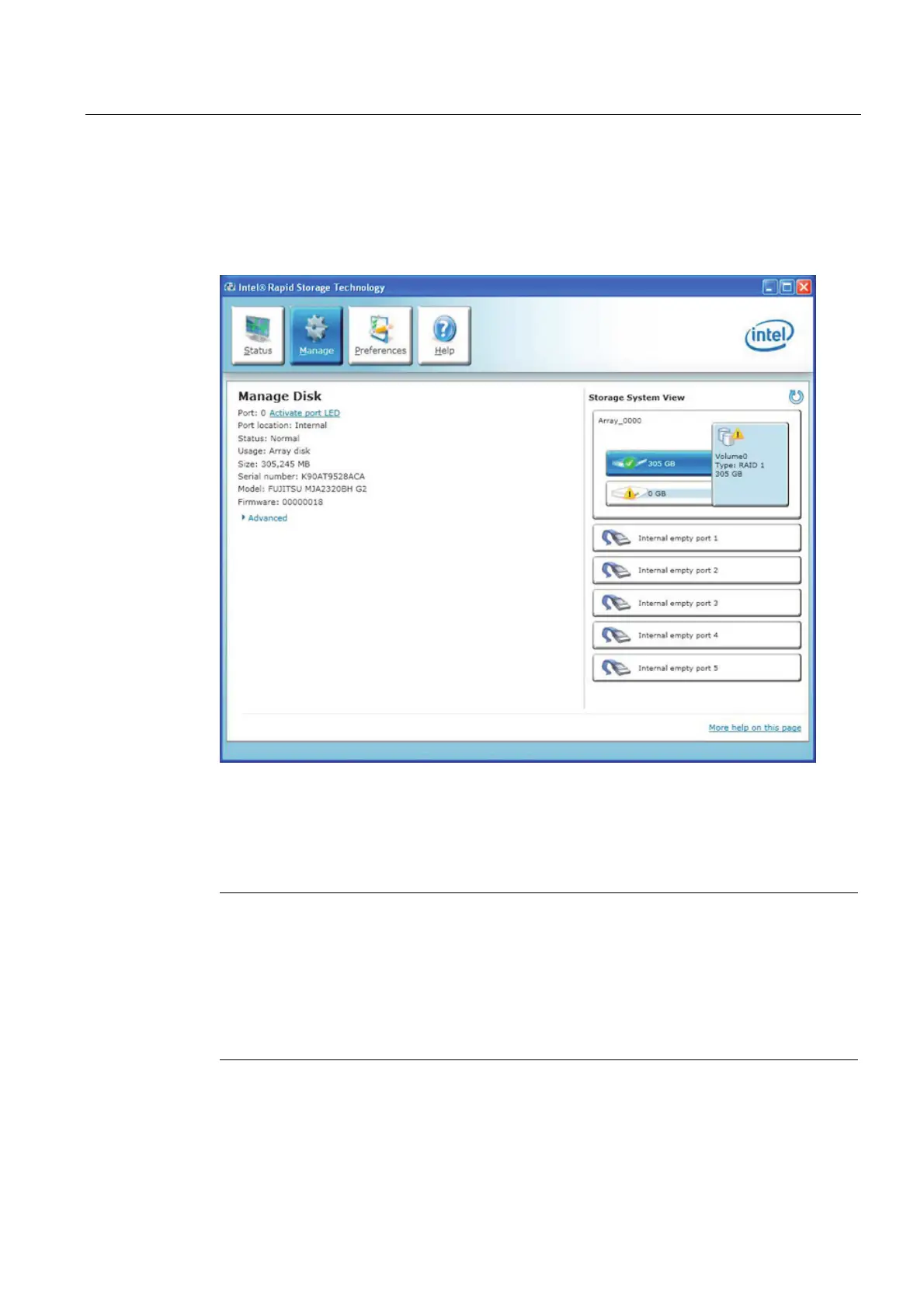Select the 305 GB array disk
The height and width of the screenshot is (1308, 924).
coord(658,464)
